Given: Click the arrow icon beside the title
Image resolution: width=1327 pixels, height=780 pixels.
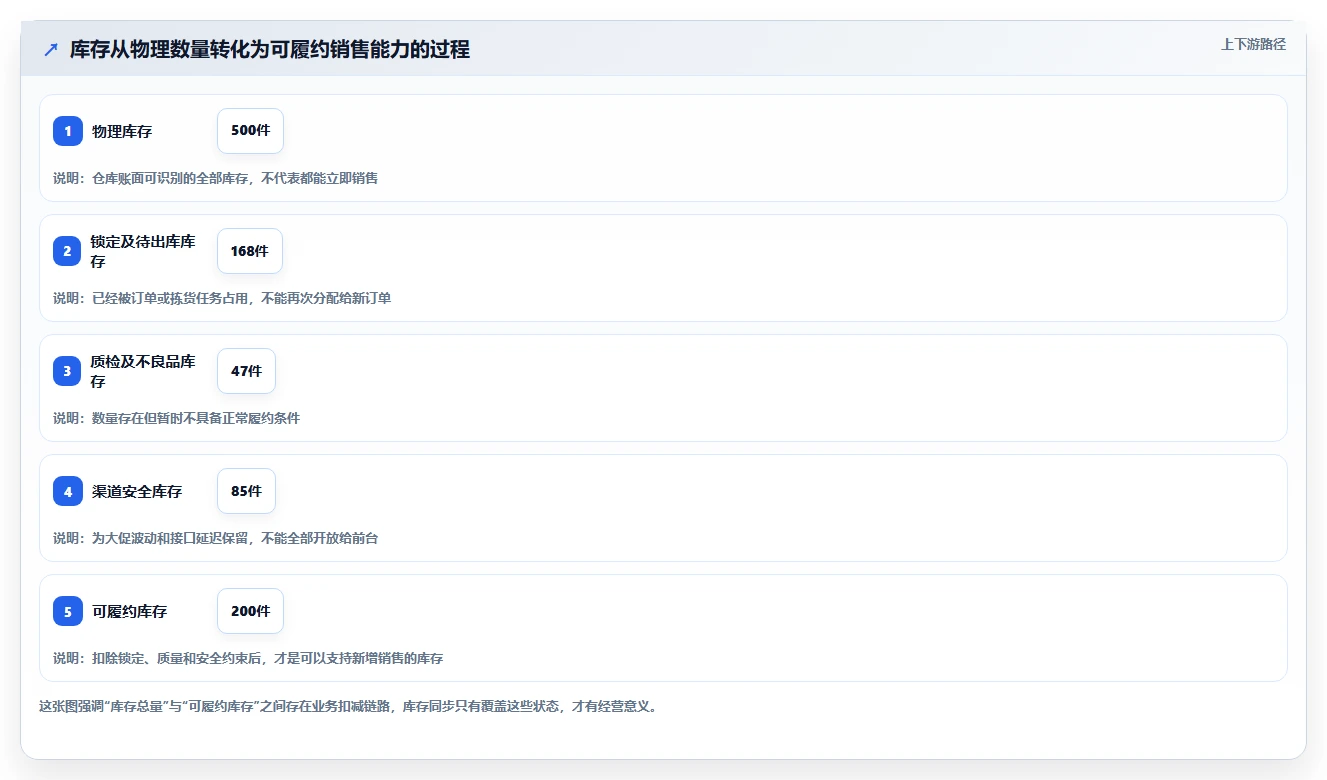Looking at the screenshot, I should (x=51, y=49).
